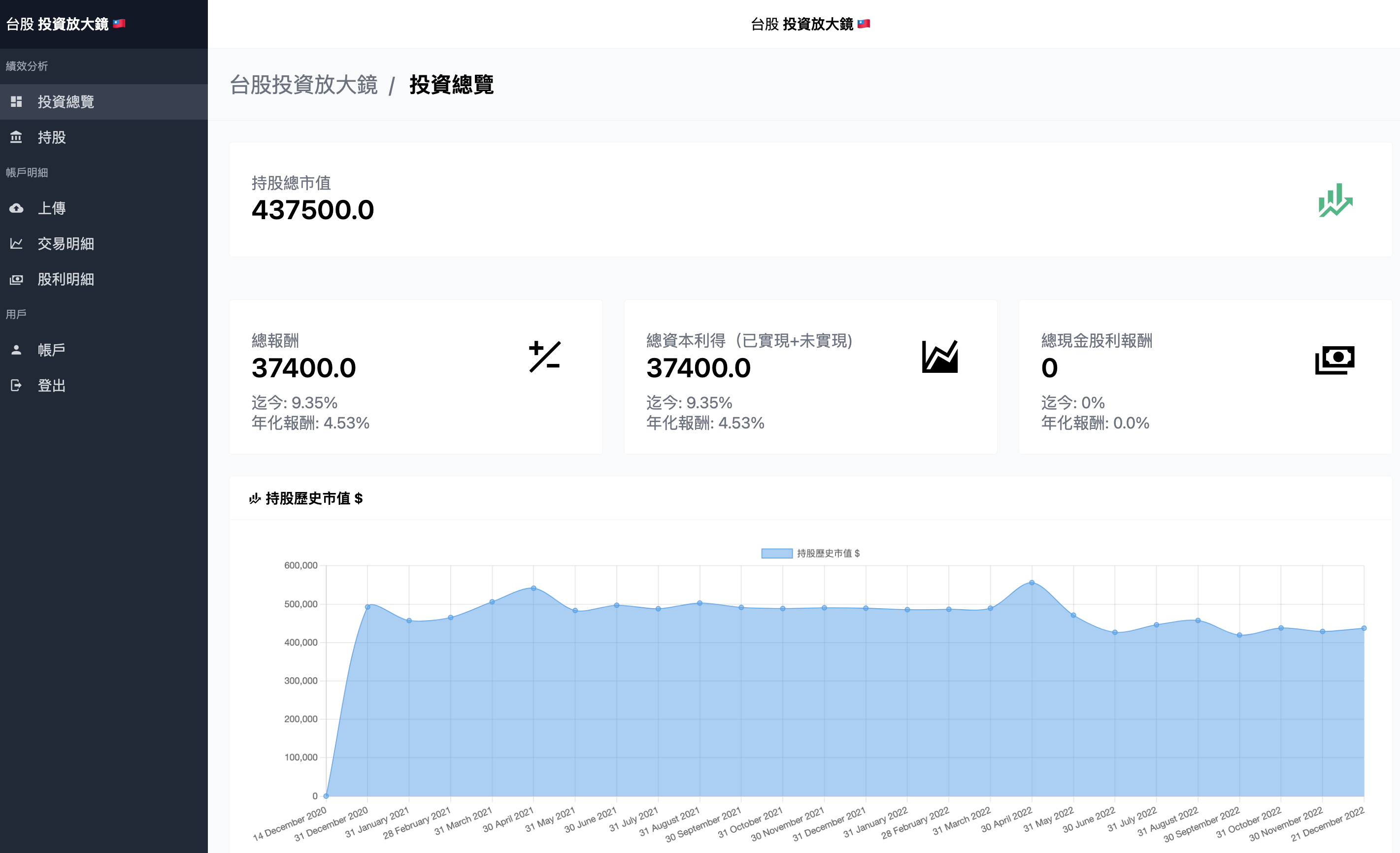Click the 37400.0 value under 總資本利得
The image size is (1400, 853).
click(x=699, y=368)
